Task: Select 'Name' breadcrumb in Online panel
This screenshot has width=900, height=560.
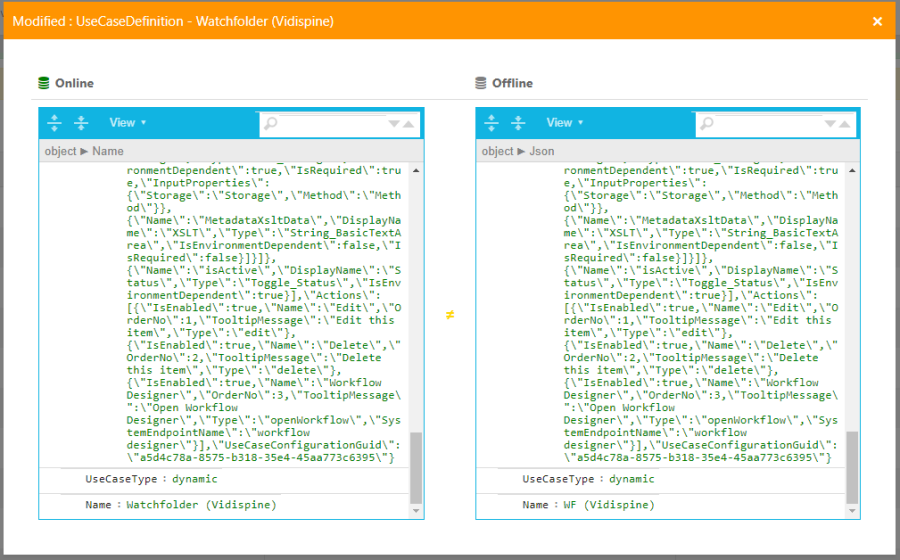Action: (x=108, y=152)
